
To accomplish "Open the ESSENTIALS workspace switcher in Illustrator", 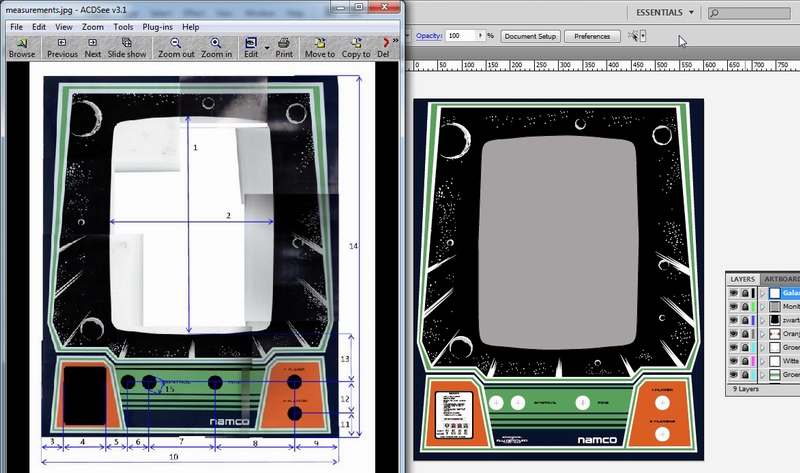I will [665, 12].
